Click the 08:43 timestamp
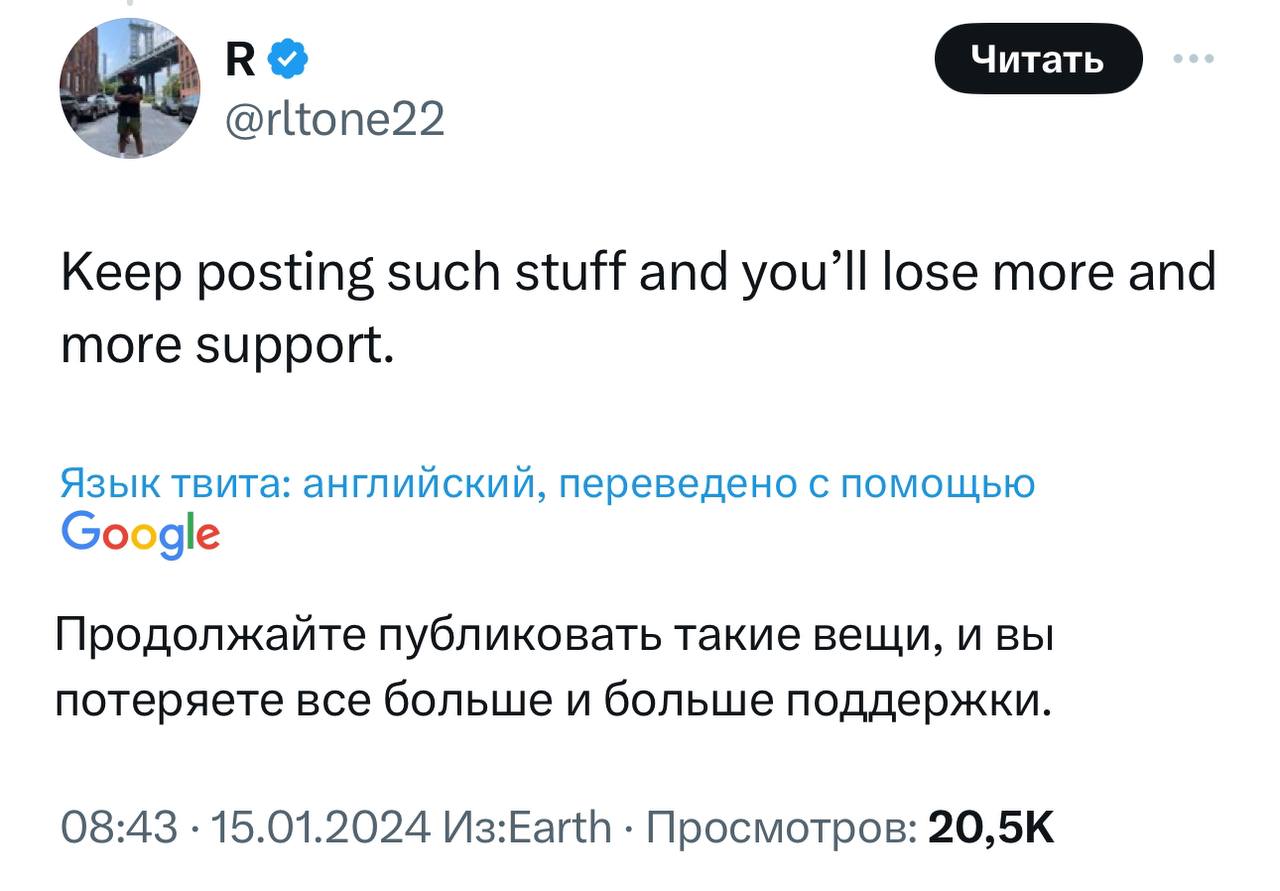 pyautogui.click(x=119, y=827)
